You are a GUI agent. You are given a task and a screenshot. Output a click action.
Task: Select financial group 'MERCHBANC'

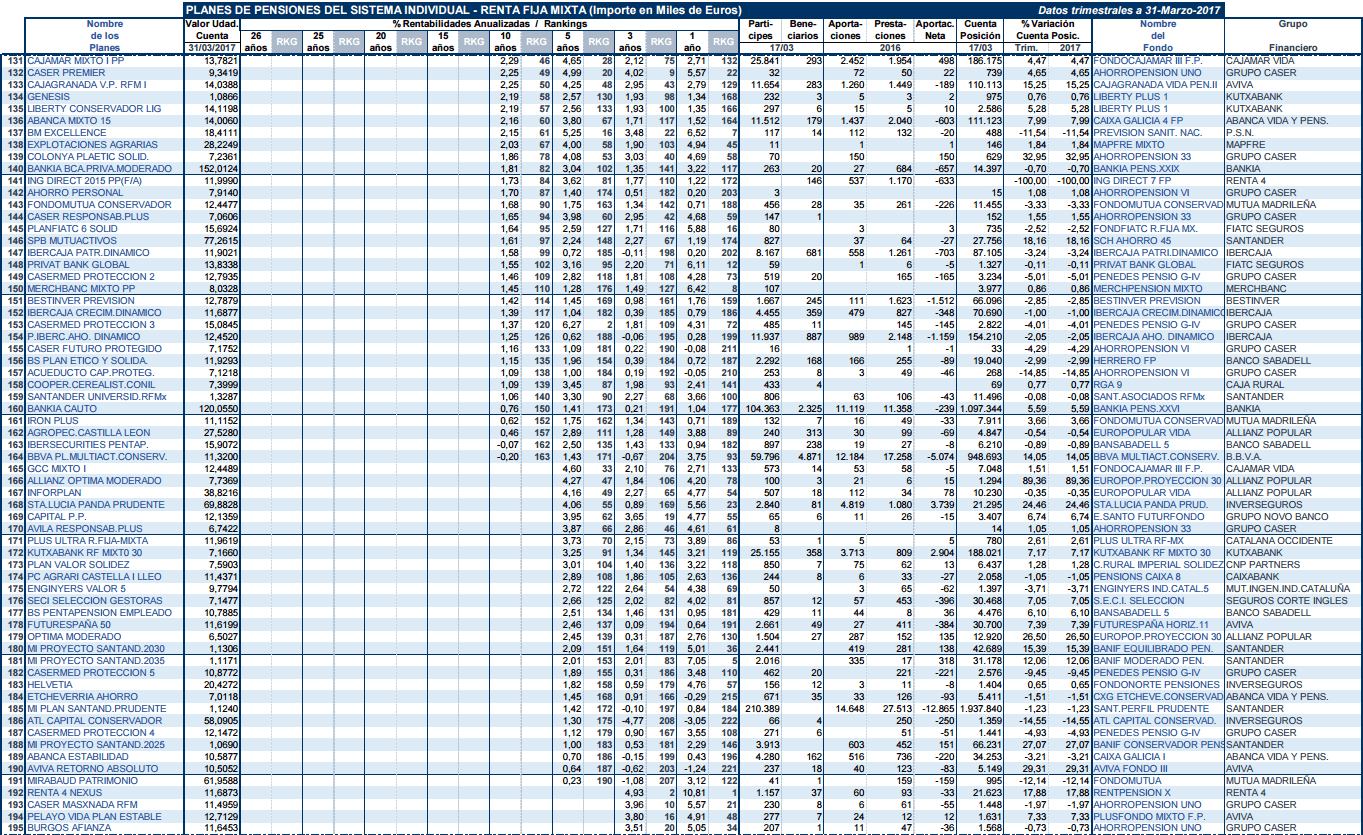pyautogui.click(x=1256, y=289)
